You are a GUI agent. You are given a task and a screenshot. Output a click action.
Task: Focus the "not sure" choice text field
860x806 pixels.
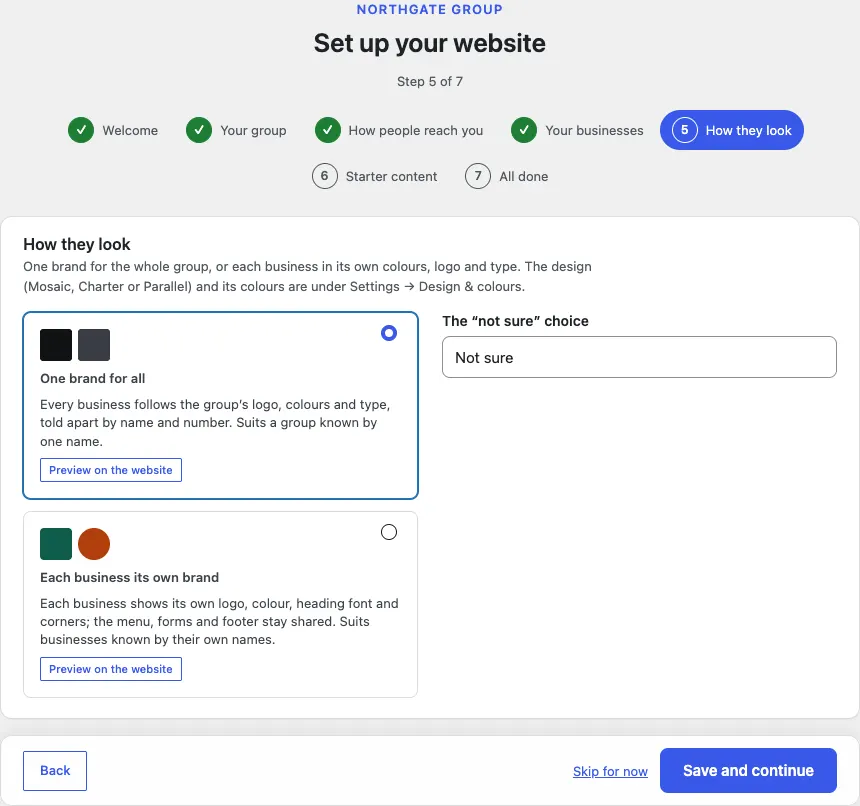tap(639, 357)
